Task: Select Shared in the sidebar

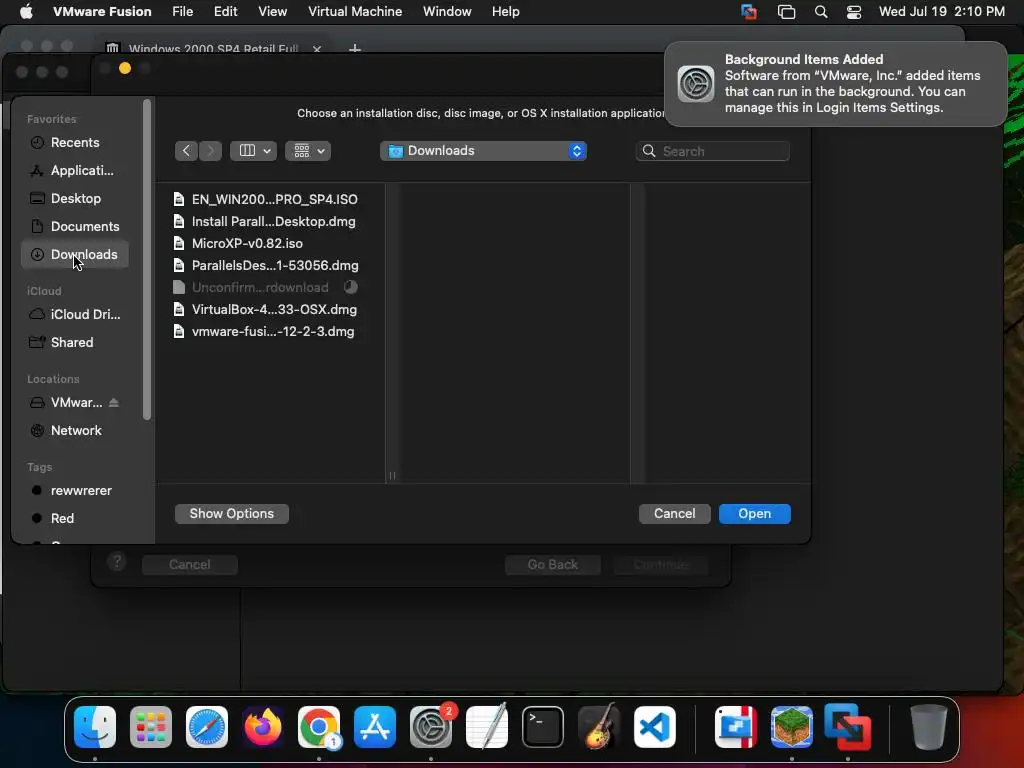Action: [74, 342]
